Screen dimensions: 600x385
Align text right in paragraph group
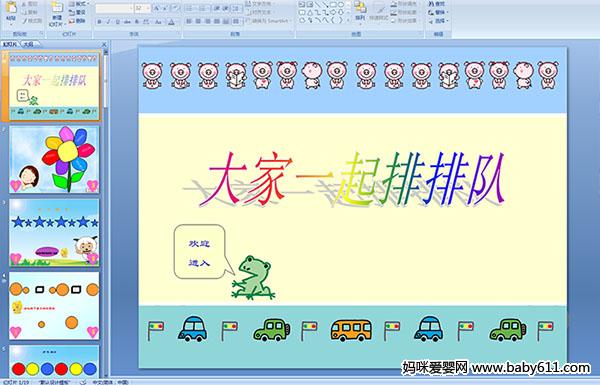208,21
